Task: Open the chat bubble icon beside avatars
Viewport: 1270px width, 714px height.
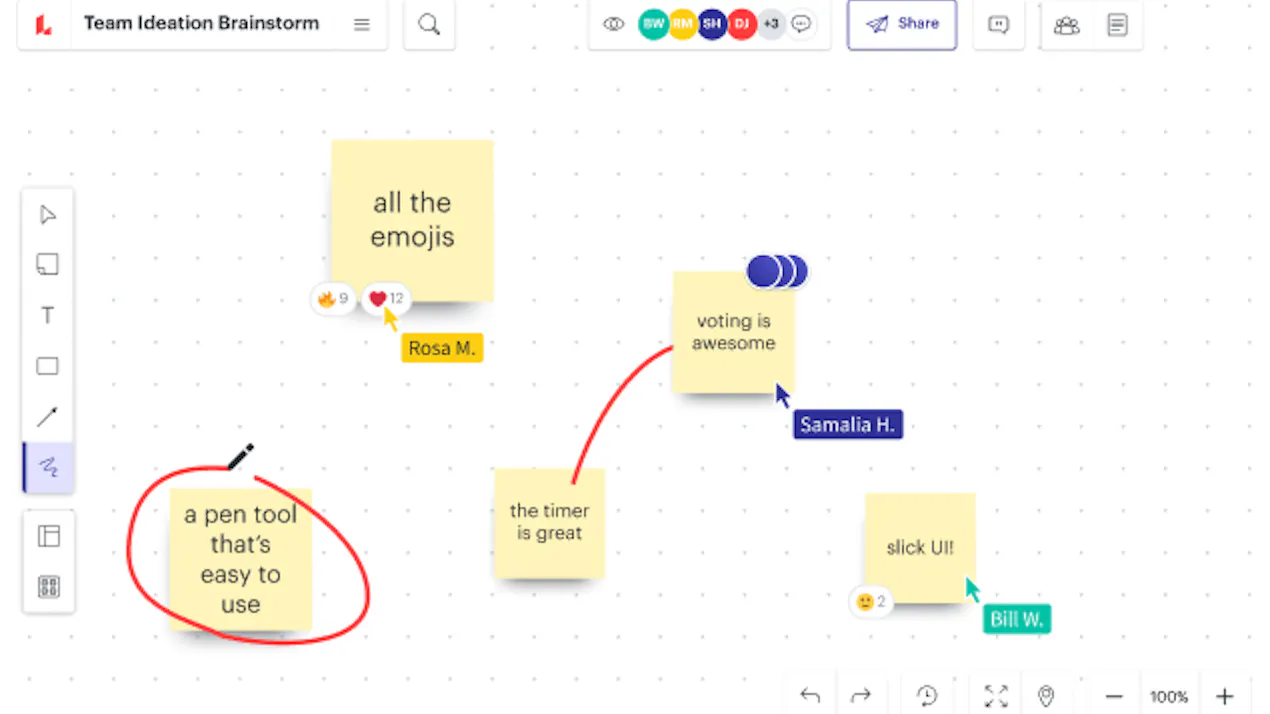Action: (801, 24)
